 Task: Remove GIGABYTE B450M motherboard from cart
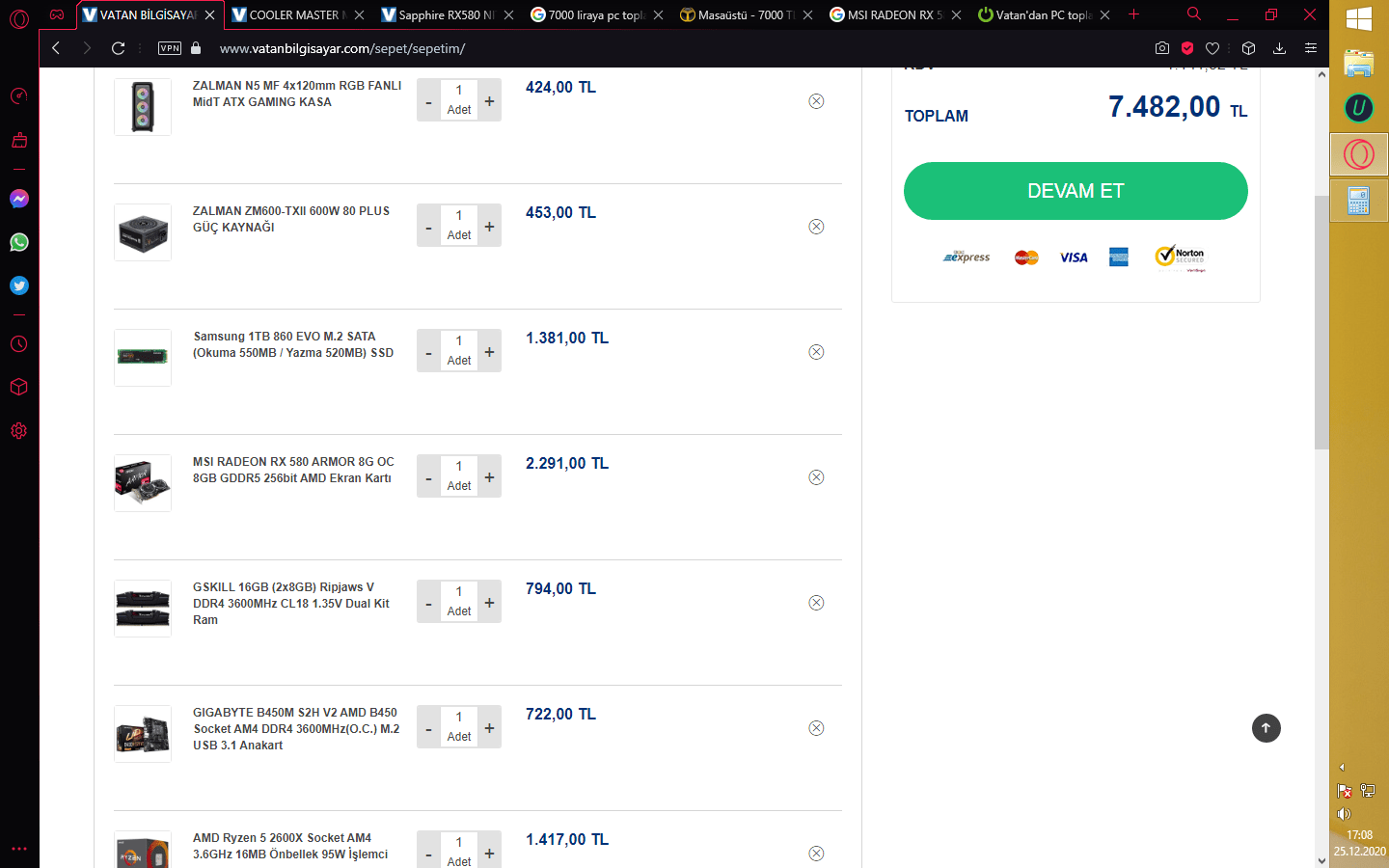(816, 728)
